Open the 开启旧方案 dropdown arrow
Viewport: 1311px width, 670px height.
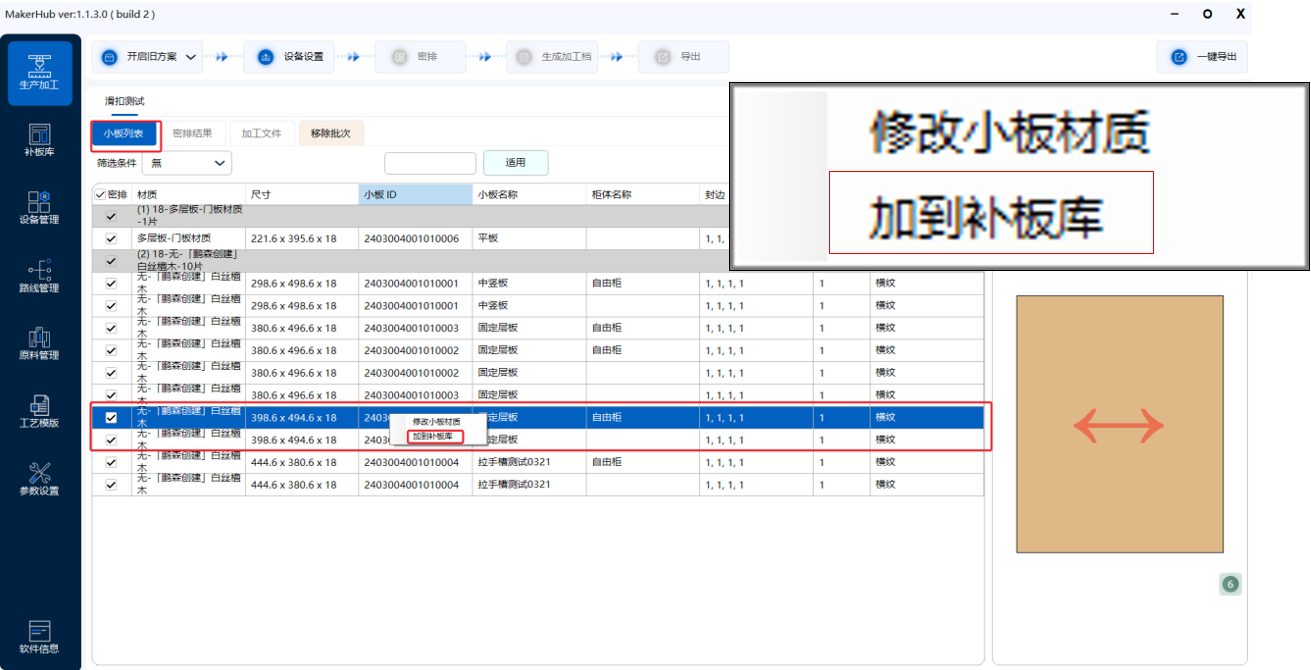[191, 57]
